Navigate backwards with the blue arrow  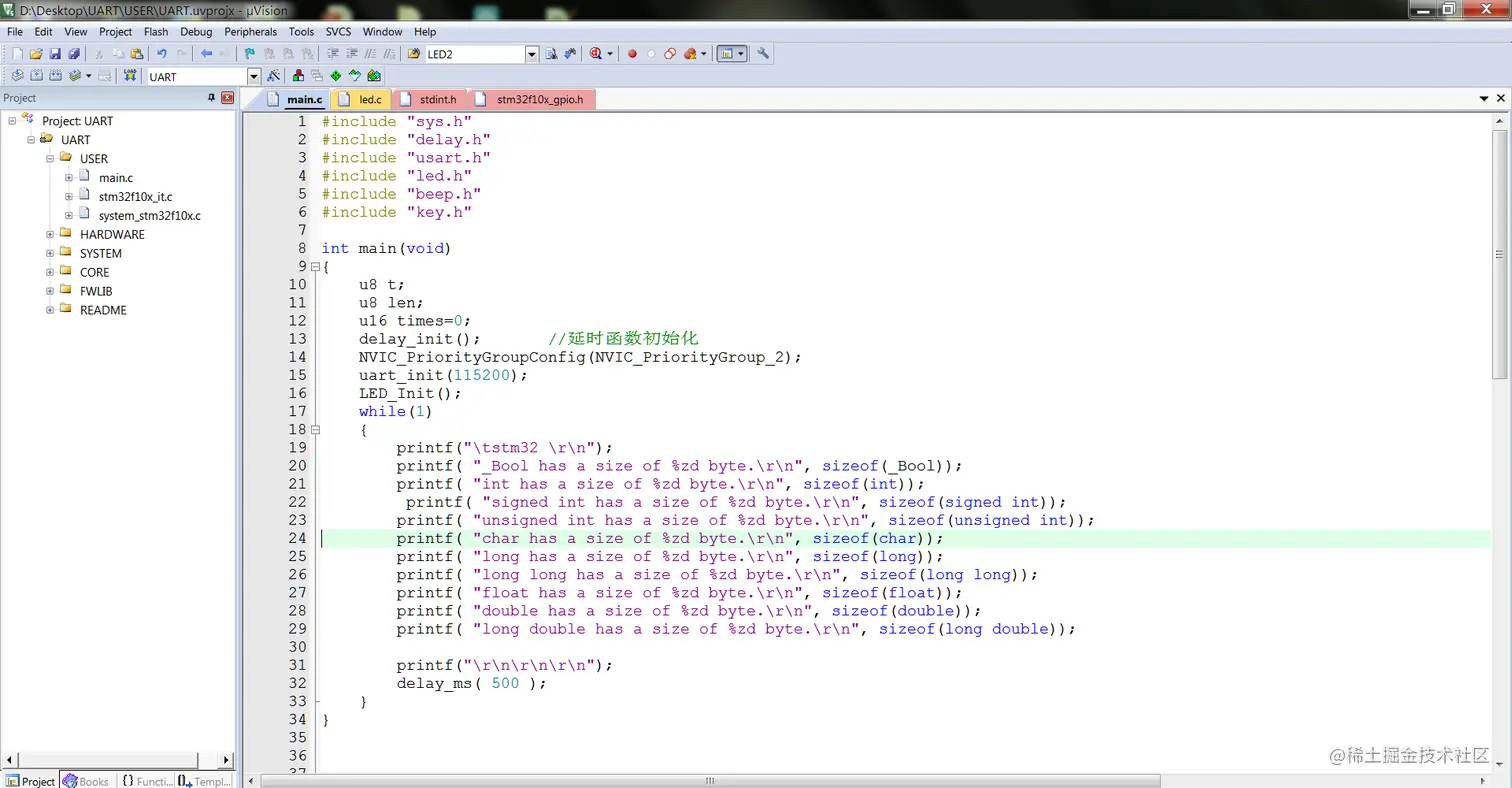(207, 54)
